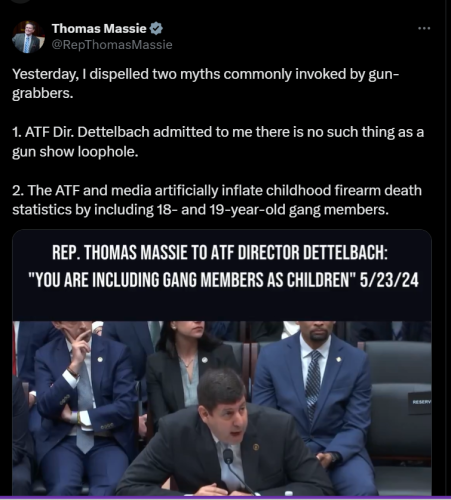
Task: Open Thomas Massie's profile avatar
Action: pyautogui.click(x=28, y=37)
